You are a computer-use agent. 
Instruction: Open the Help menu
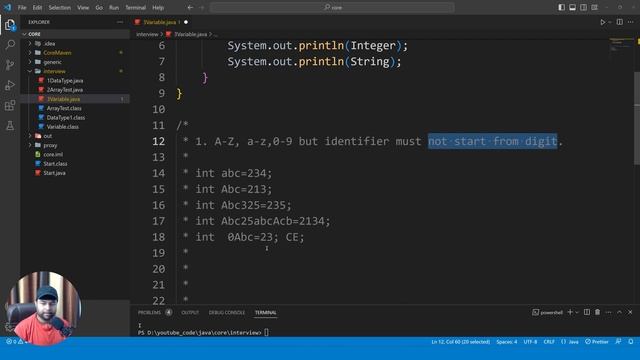(x=158, y=7)
